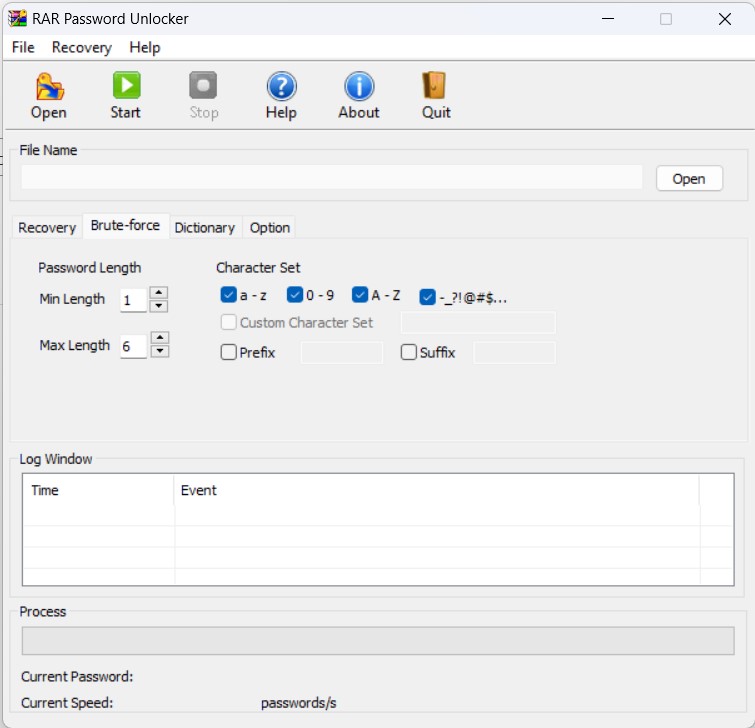Enable the Custom Character Set checkbox
Image resolution: width=755 pixels, height=728 pixels.
point(228,322)
